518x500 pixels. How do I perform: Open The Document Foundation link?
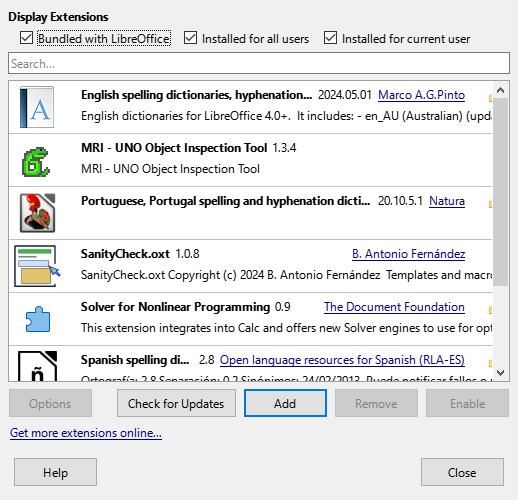(394, 307)
